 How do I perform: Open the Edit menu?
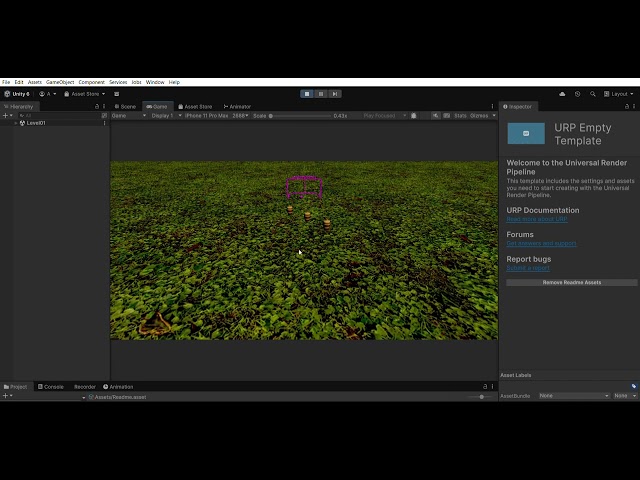coord(19,82)
